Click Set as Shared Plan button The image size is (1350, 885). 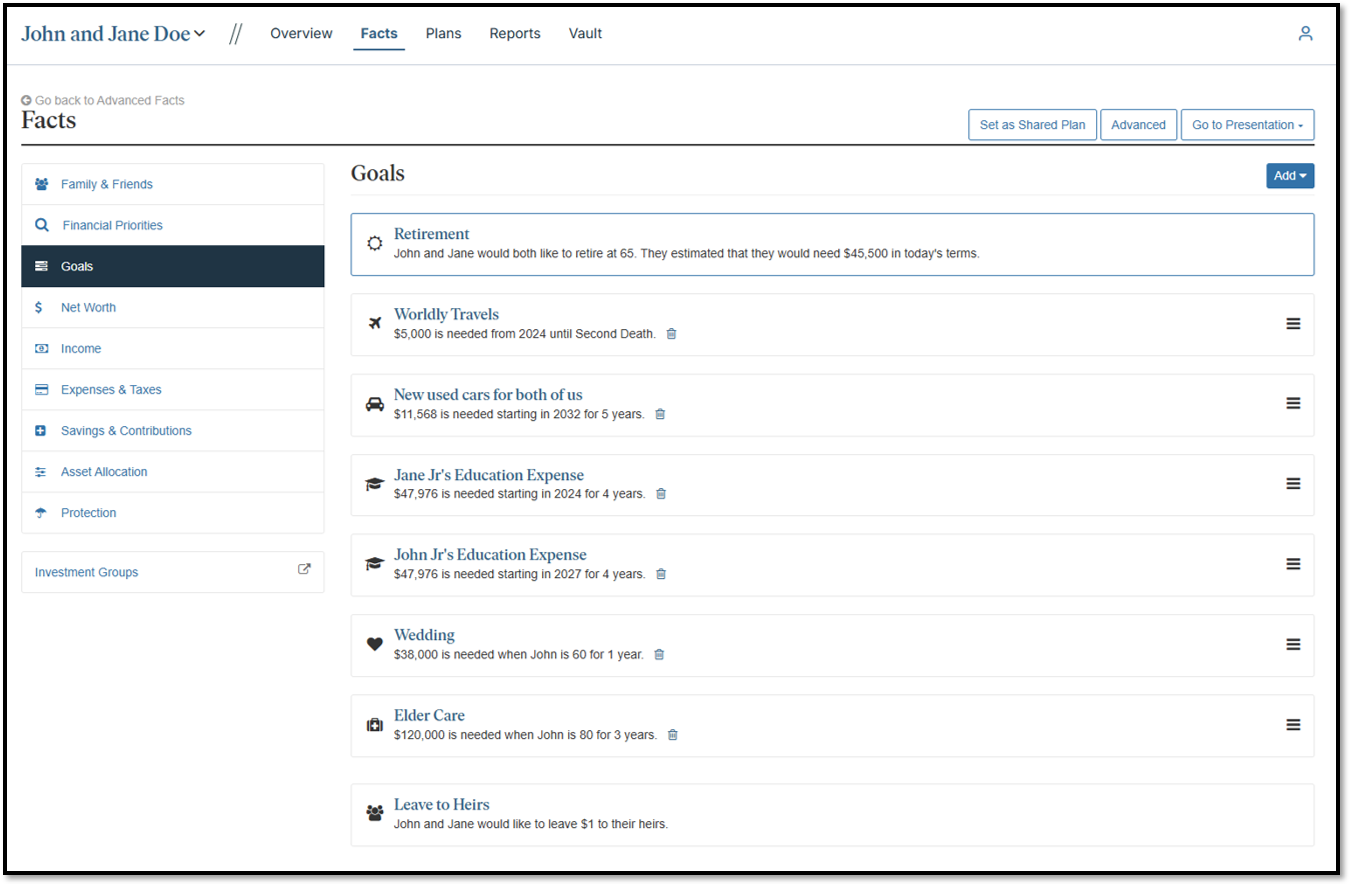tap(1032, 125)
